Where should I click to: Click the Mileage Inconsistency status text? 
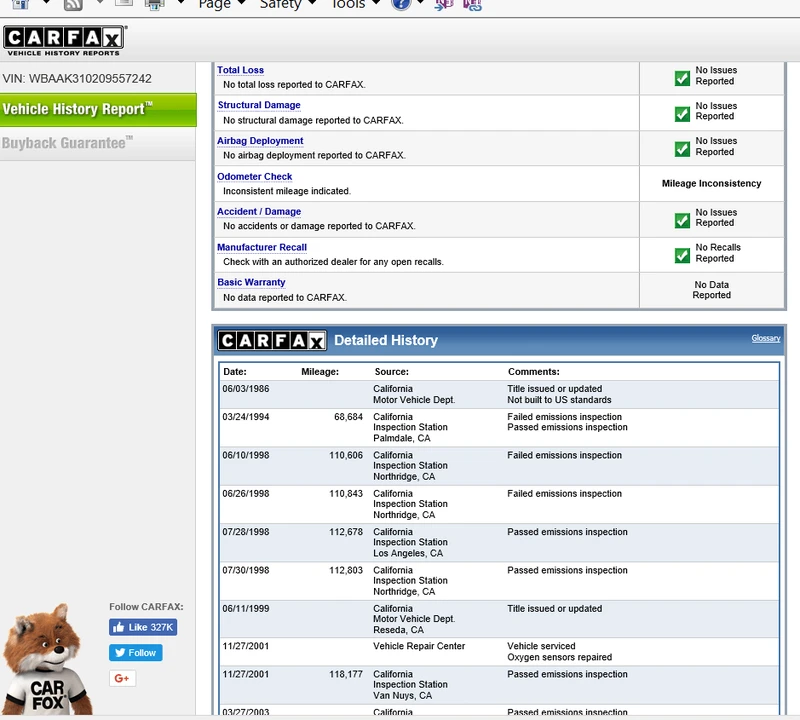tap(711, 184)
